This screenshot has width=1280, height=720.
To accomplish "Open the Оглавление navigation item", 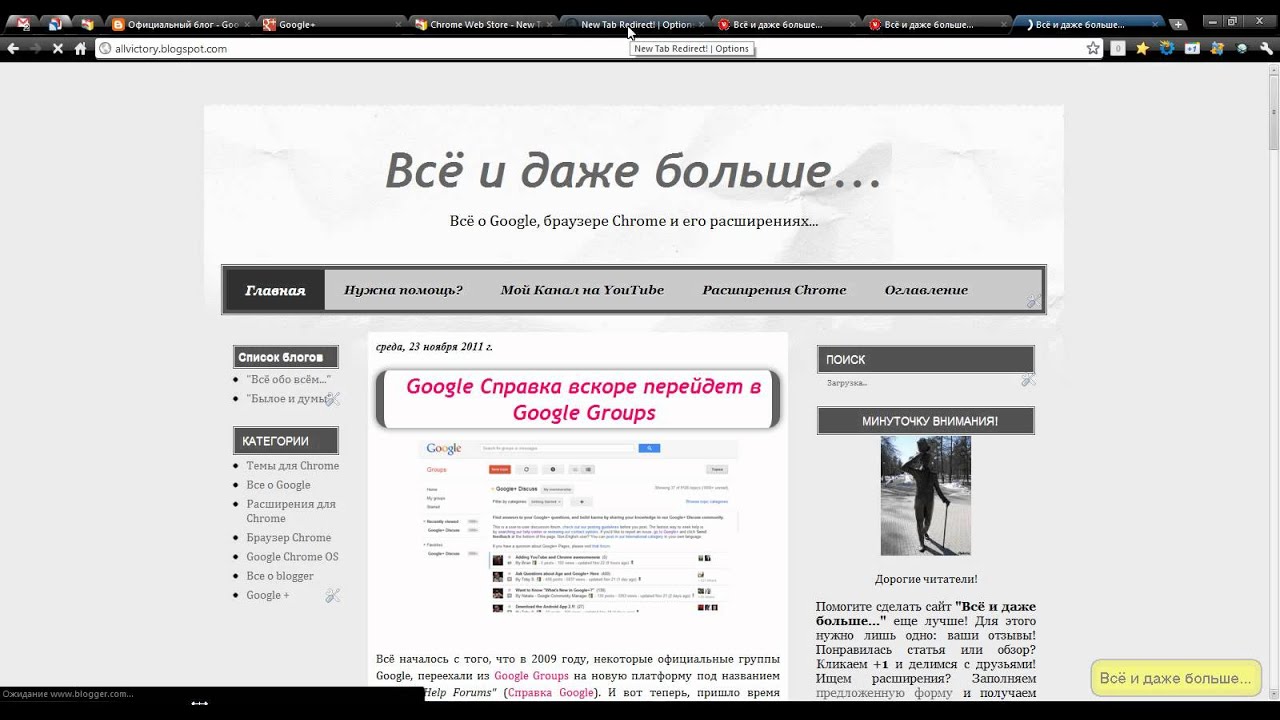I will coord(926,290).
